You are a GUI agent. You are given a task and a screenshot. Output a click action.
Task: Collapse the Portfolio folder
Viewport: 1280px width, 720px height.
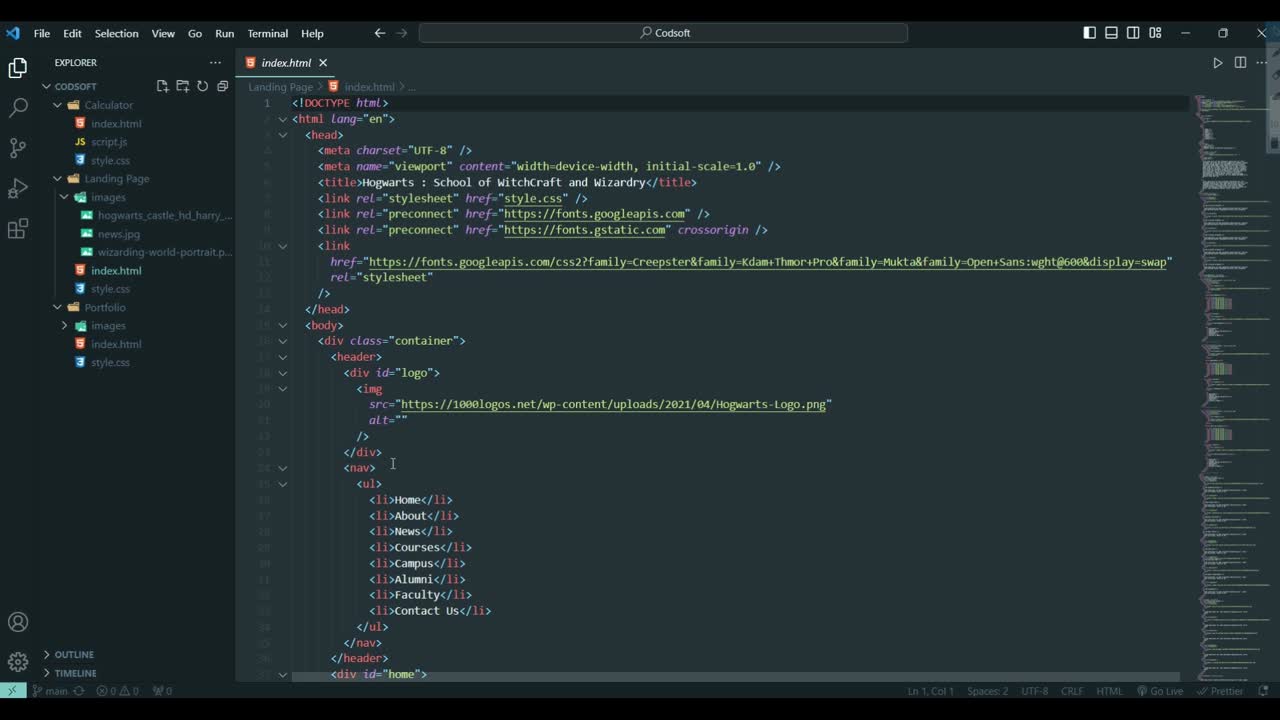[58, 308]
